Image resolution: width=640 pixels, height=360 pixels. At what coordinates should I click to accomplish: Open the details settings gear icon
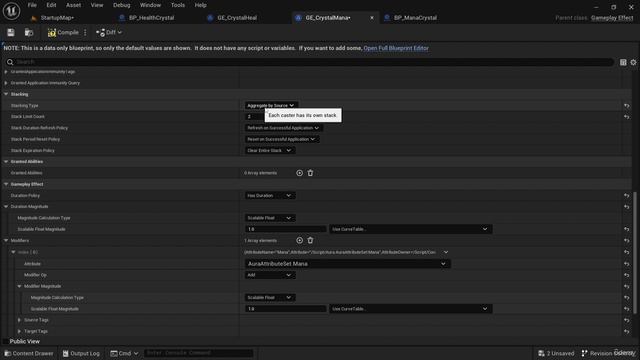(633, 62)
